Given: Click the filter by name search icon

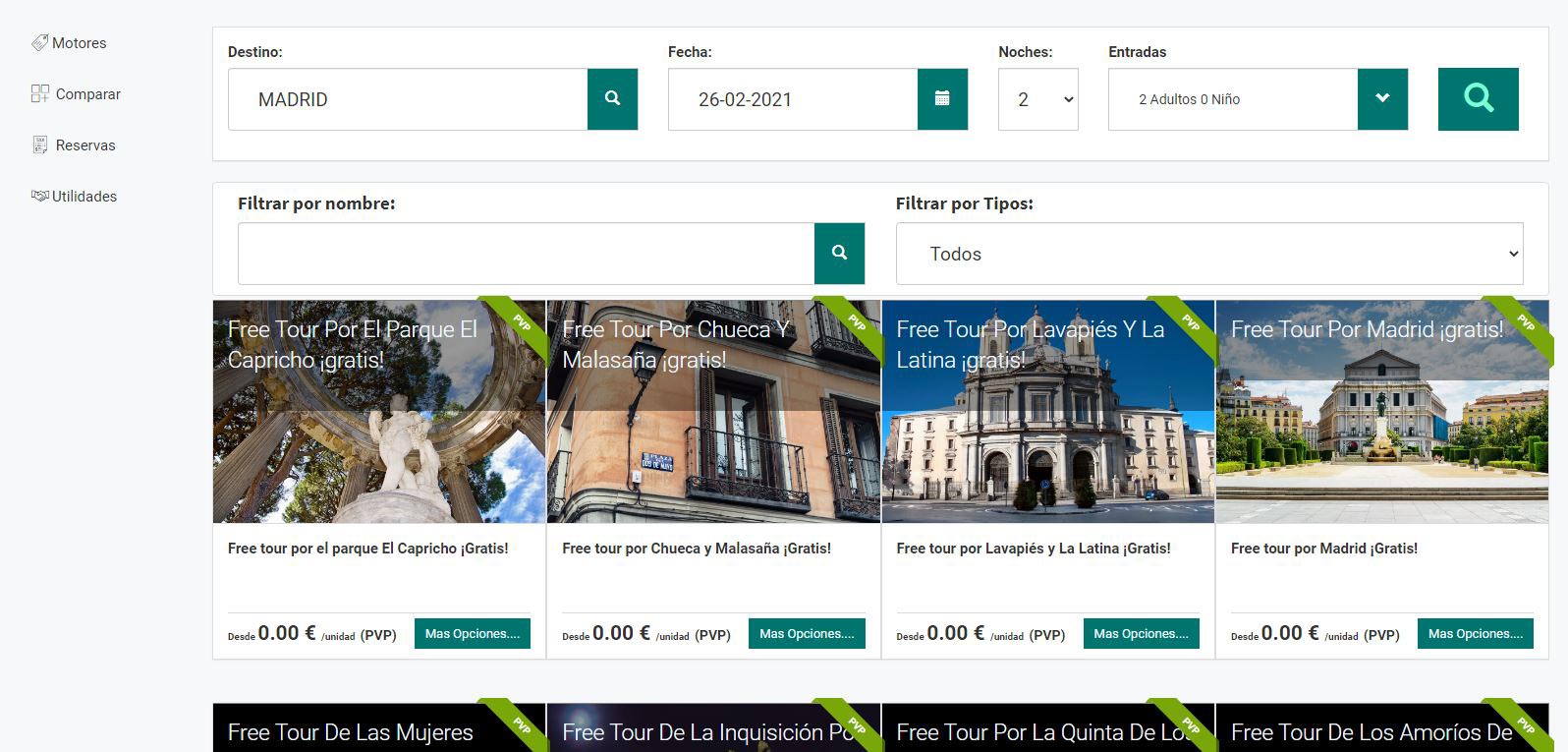Looking at the screenshot, I should (x=839, y=254).
